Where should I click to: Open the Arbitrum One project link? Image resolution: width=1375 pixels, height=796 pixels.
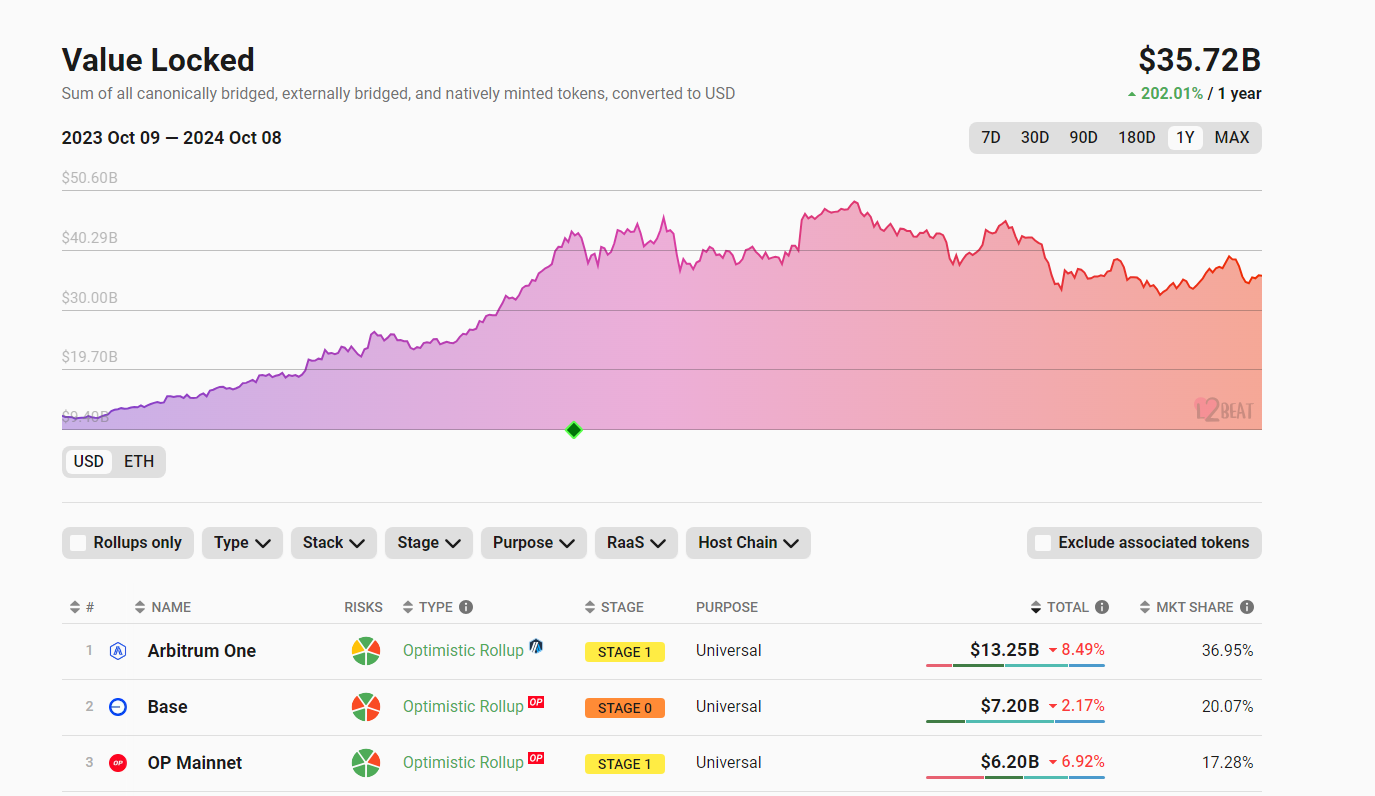click(x=202, y=651)
